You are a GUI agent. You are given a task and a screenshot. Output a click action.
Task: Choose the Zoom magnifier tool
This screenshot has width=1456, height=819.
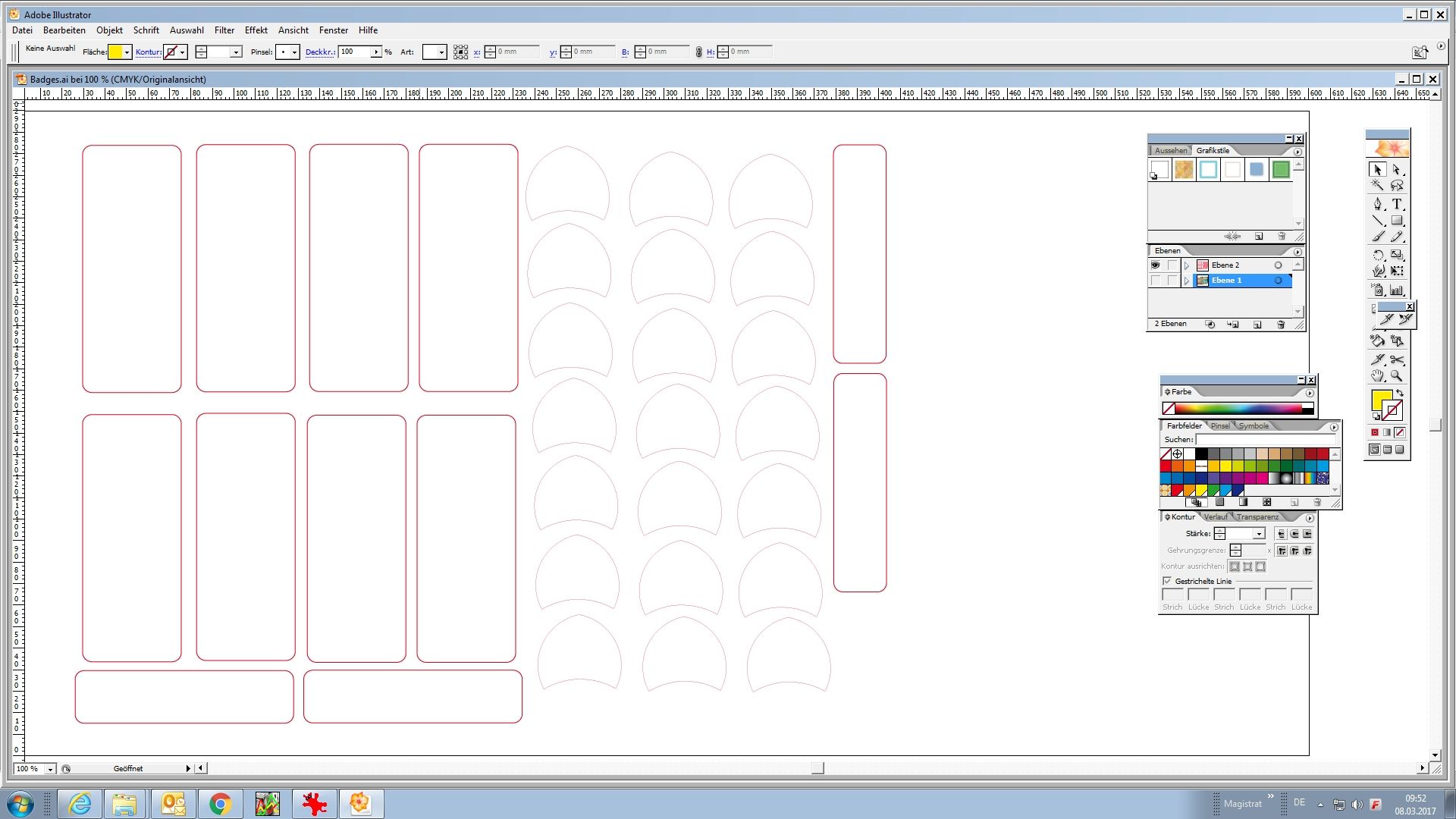pyautogui.click(x=1397, y=376)
